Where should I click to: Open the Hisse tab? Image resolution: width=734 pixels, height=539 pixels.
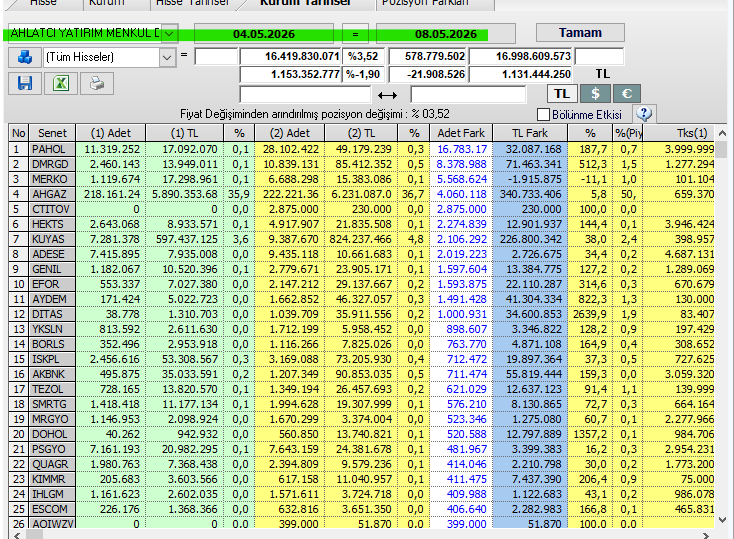[x=43, y=3]
